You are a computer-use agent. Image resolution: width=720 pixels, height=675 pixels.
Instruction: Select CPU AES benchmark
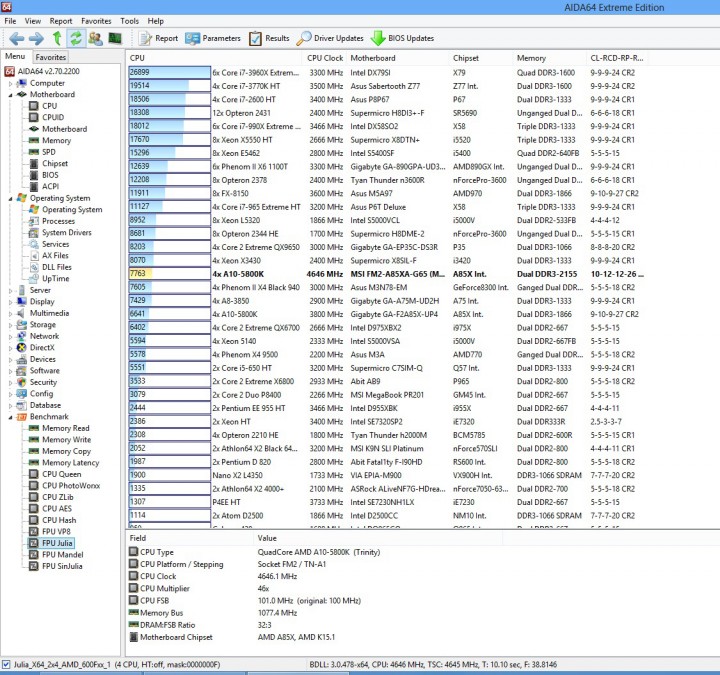[x=51, y=508]
